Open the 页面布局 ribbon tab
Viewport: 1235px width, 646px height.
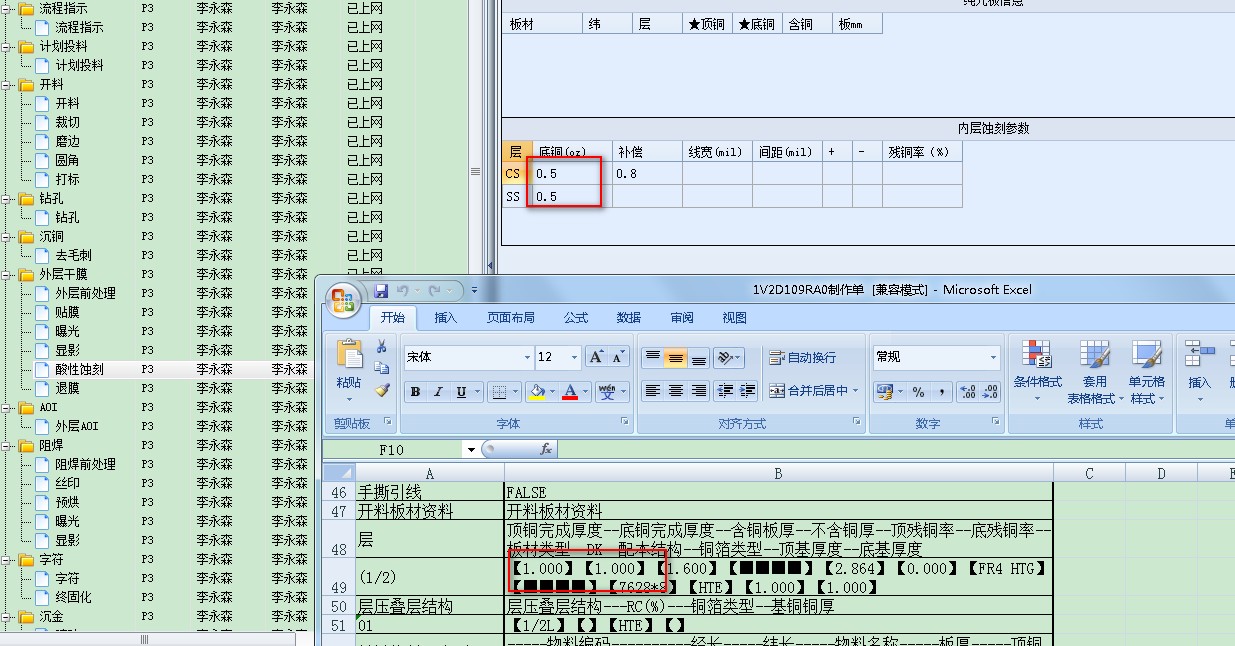coord(510,318)
